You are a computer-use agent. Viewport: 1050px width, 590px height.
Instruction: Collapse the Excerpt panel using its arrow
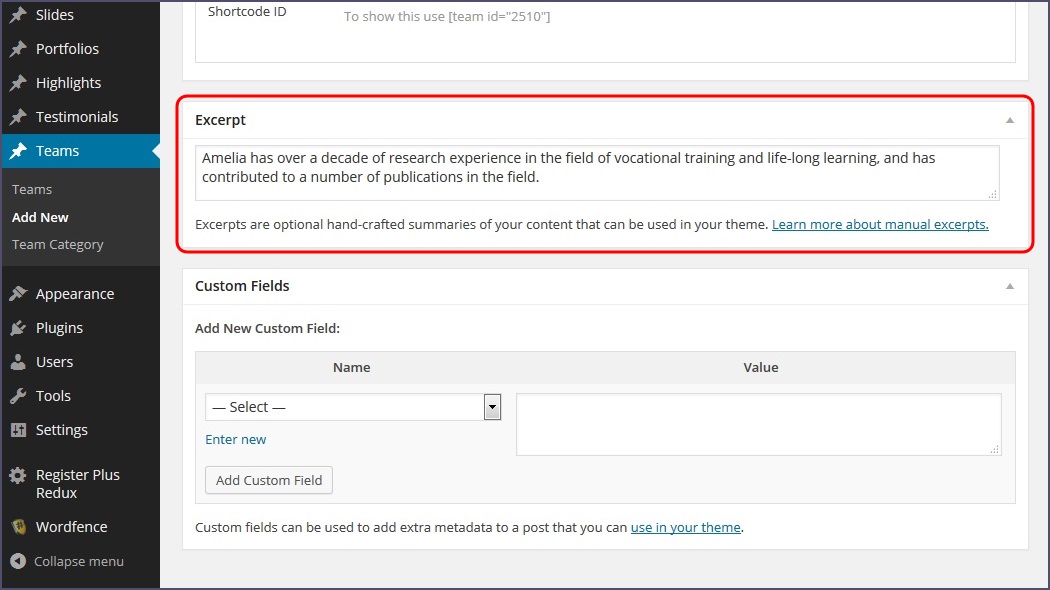(x=1009, y=120)
